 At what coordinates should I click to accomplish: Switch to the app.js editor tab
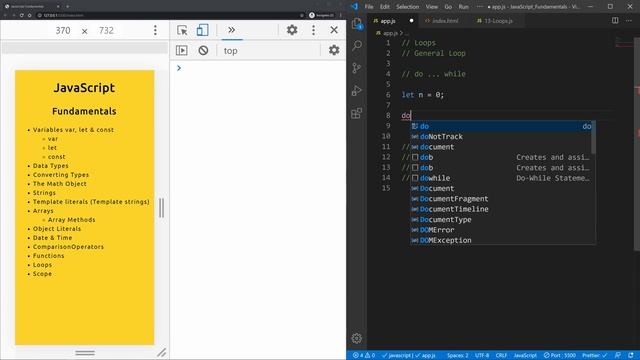[x=392, y=20]
